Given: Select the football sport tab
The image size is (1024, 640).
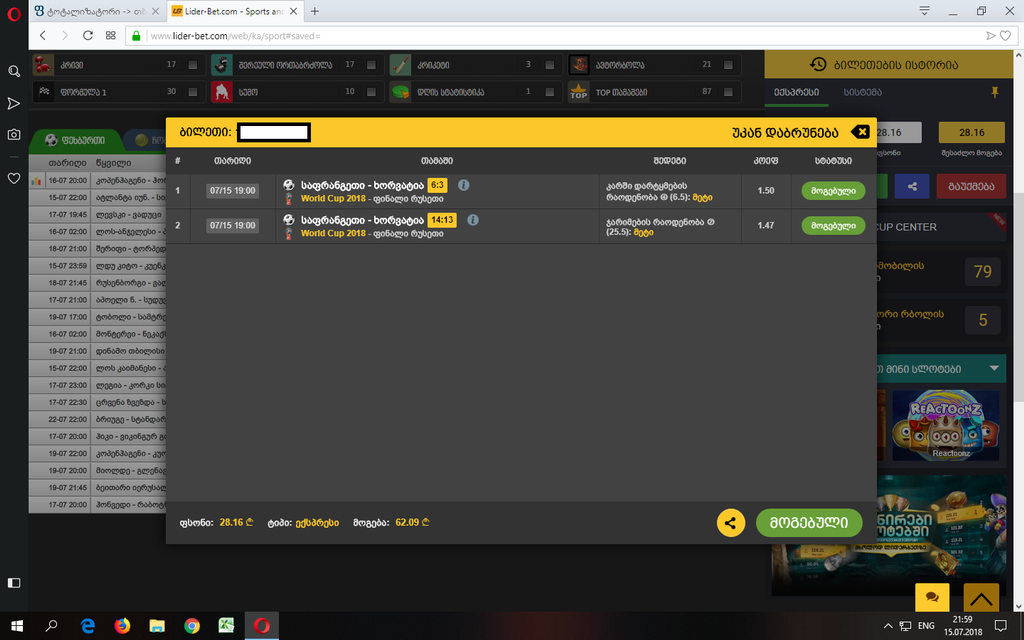Looking at the screenshot, I should tap(75, 140).
